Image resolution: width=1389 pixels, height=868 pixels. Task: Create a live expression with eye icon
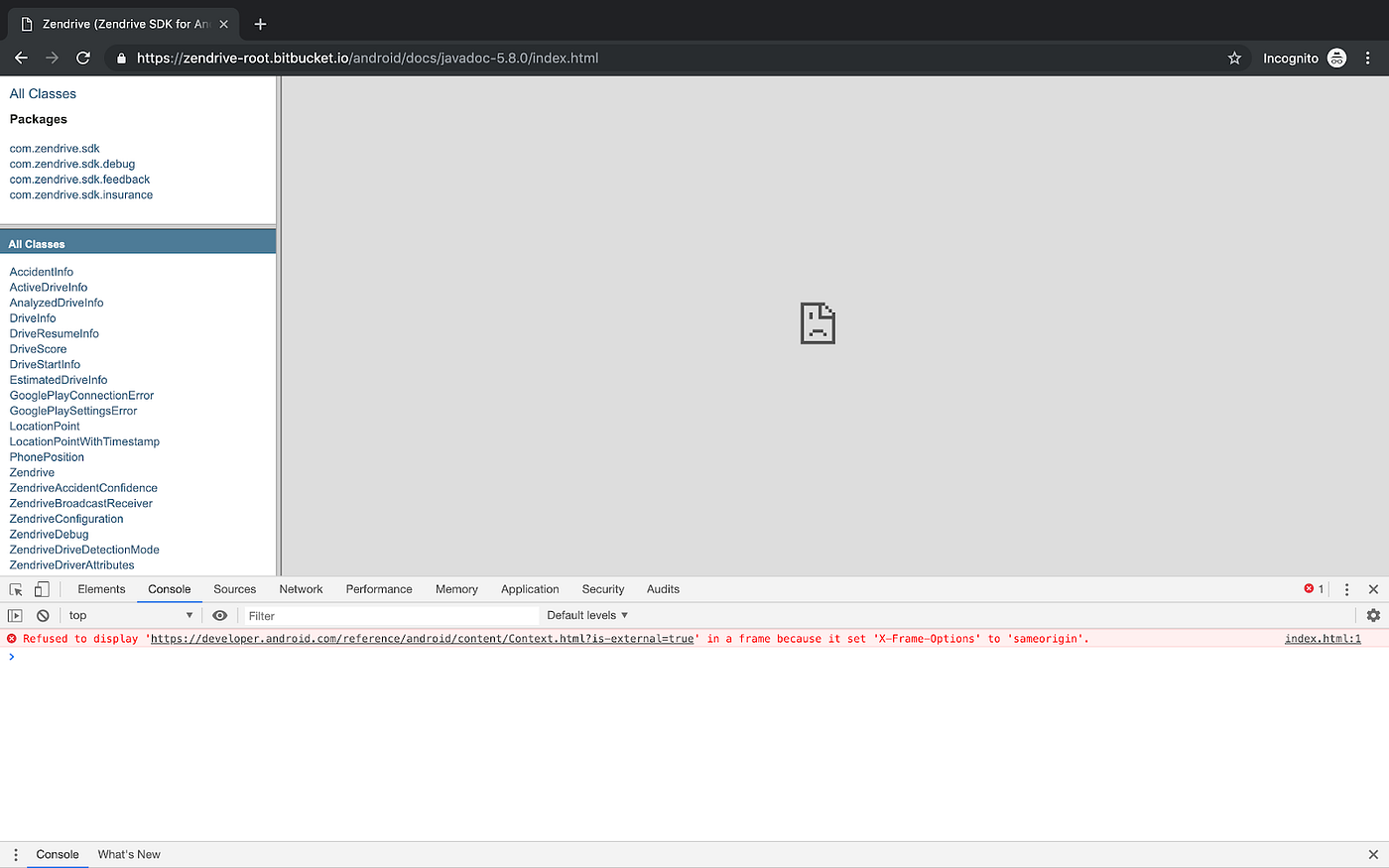click(220, 615)
